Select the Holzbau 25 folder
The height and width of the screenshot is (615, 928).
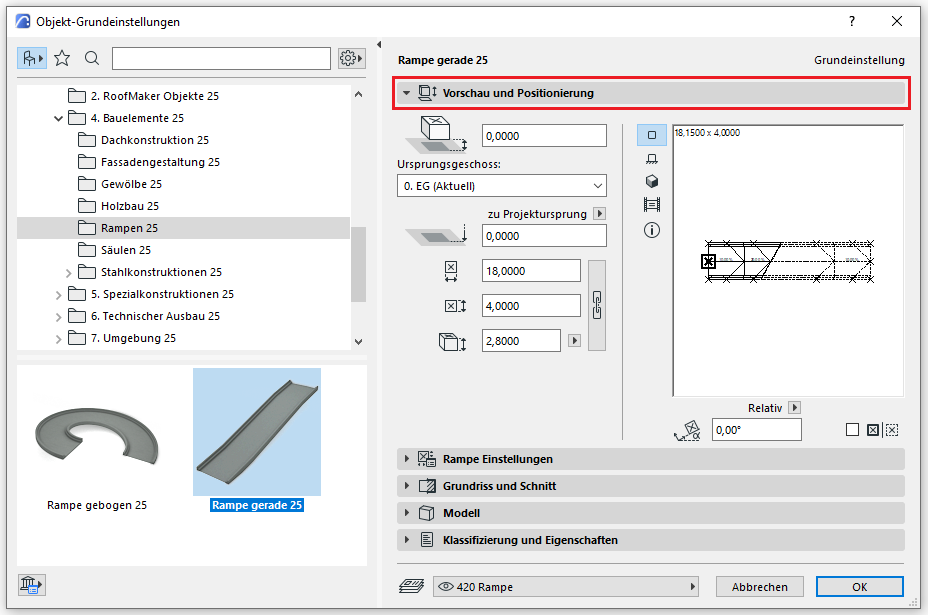pos(129,206)
